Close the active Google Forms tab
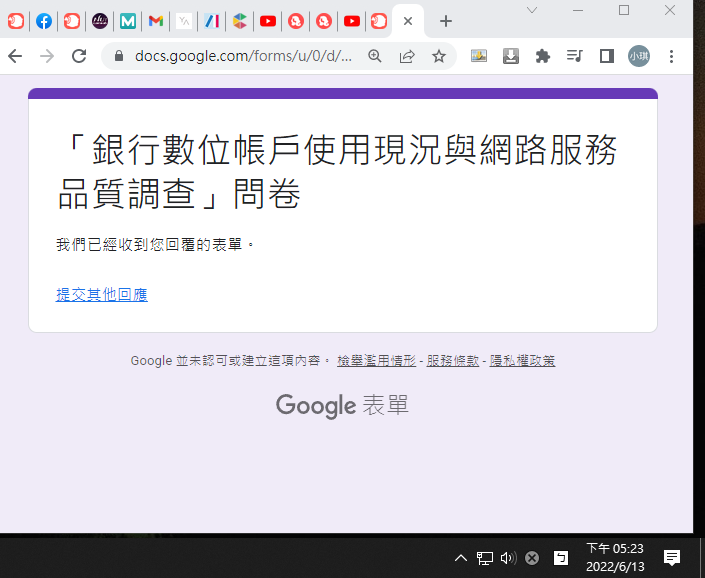705x578 pixels. click(x=408, y=21)
